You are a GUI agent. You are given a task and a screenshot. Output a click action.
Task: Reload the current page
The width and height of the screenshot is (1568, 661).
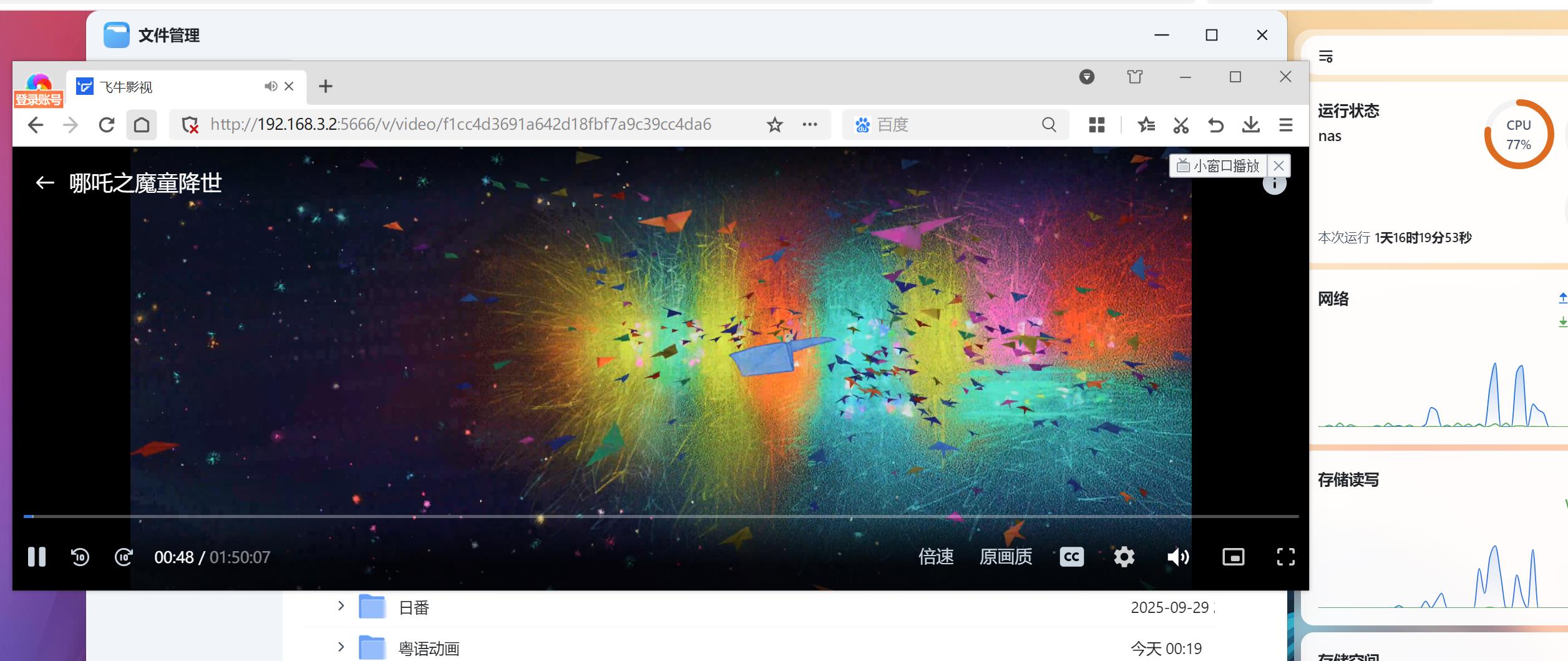pyautogui.click(x=106, y=125)
